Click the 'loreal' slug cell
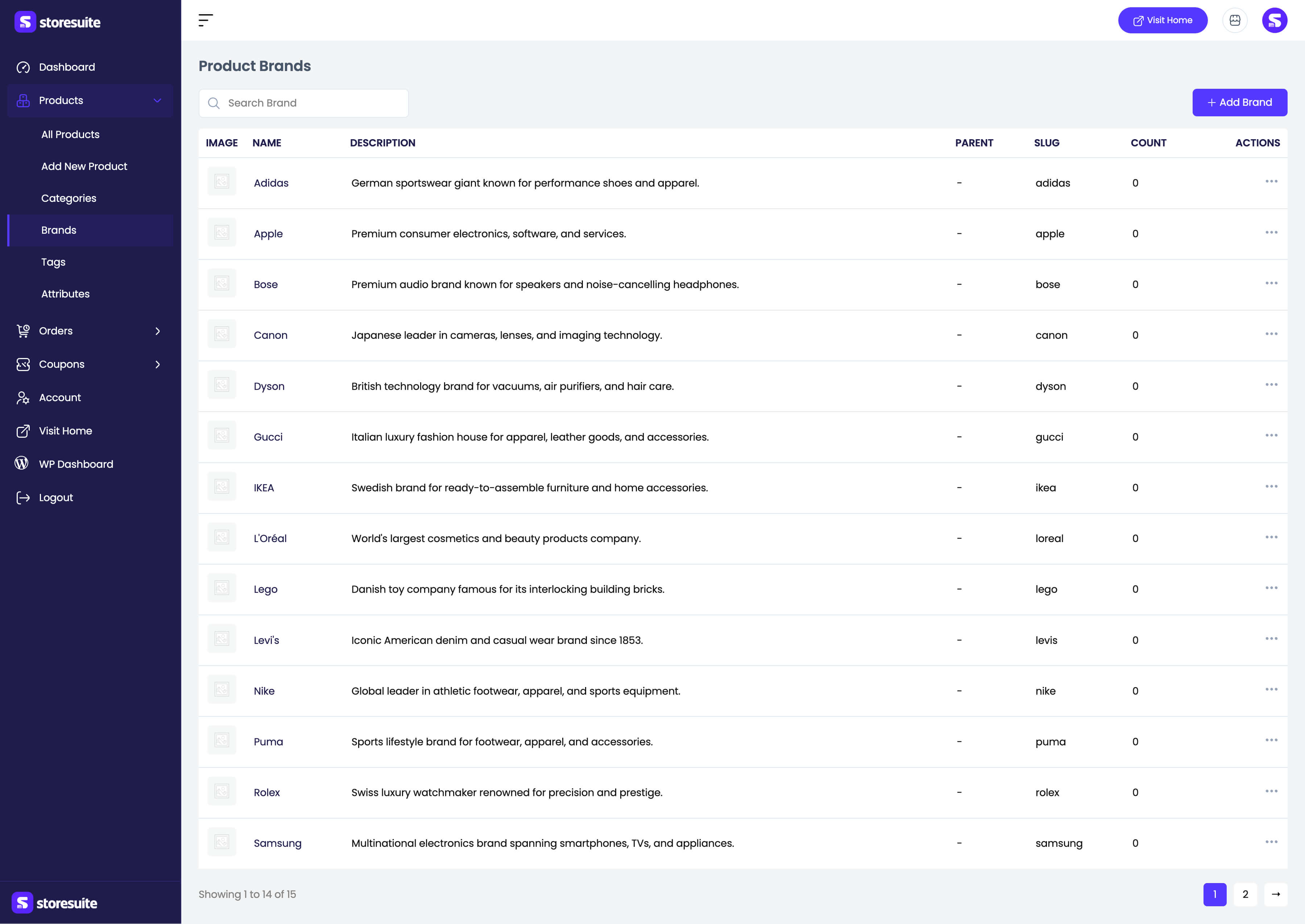The width and height of the screenshot is (1305, 924). click(1049, 539)
